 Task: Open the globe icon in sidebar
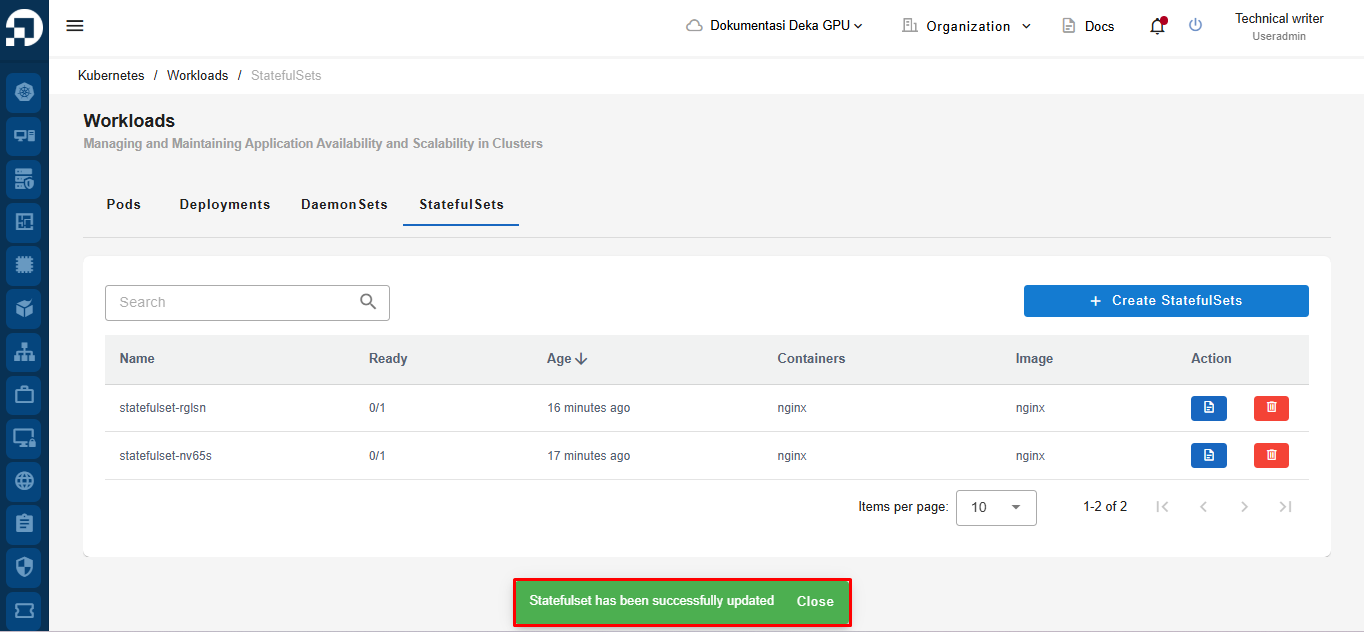coord(24,481)
